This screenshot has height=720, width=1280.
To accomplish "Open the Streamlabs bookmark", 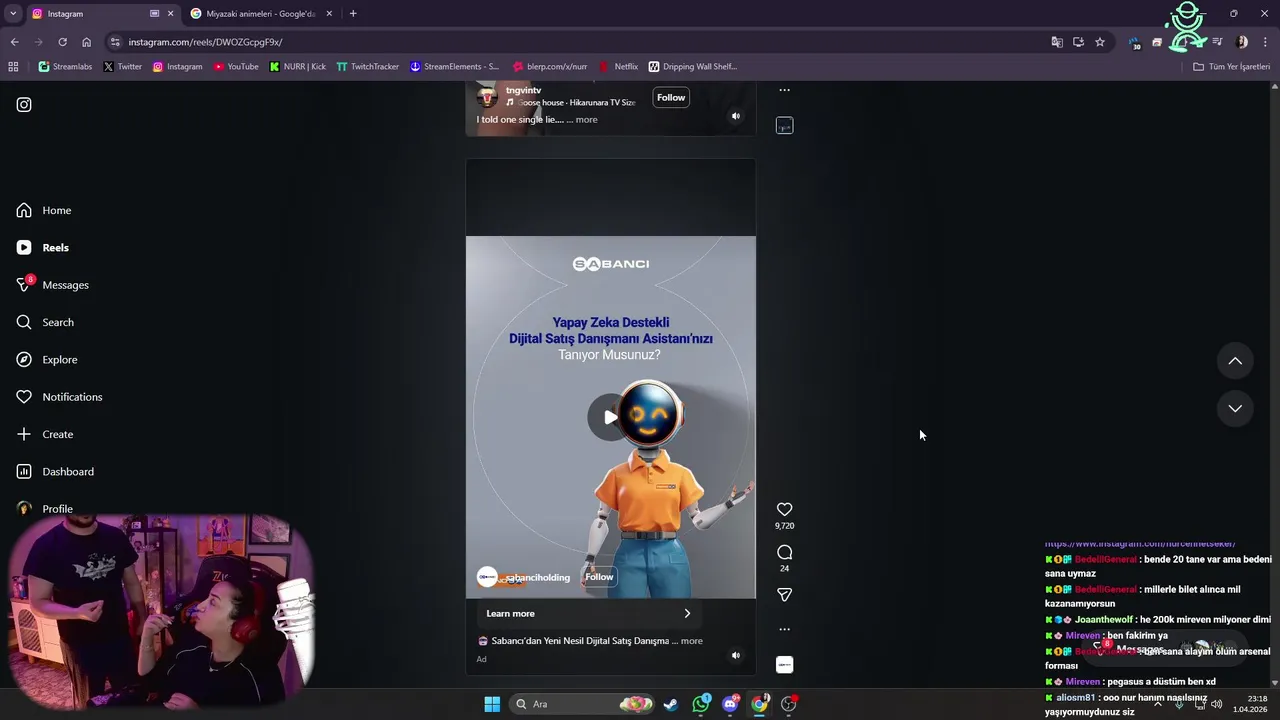I will (65, 67).
